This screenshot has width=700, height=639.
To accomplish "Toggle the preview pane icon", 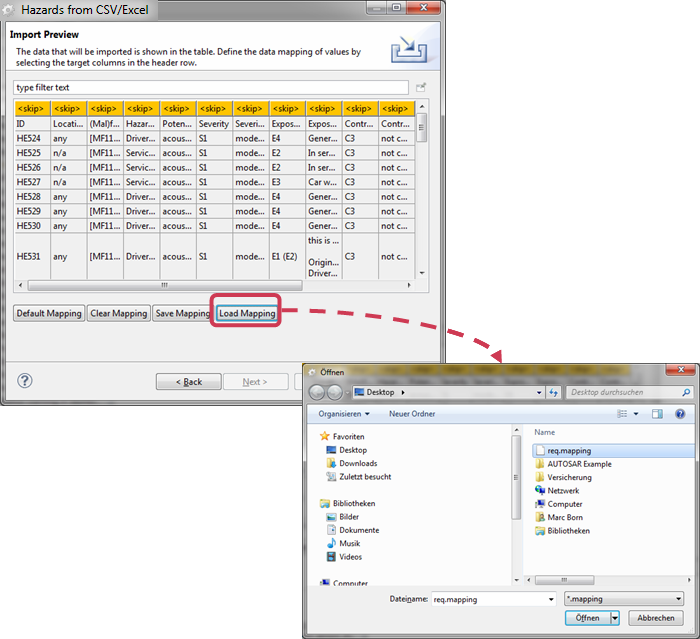I will tap(657, 414).
